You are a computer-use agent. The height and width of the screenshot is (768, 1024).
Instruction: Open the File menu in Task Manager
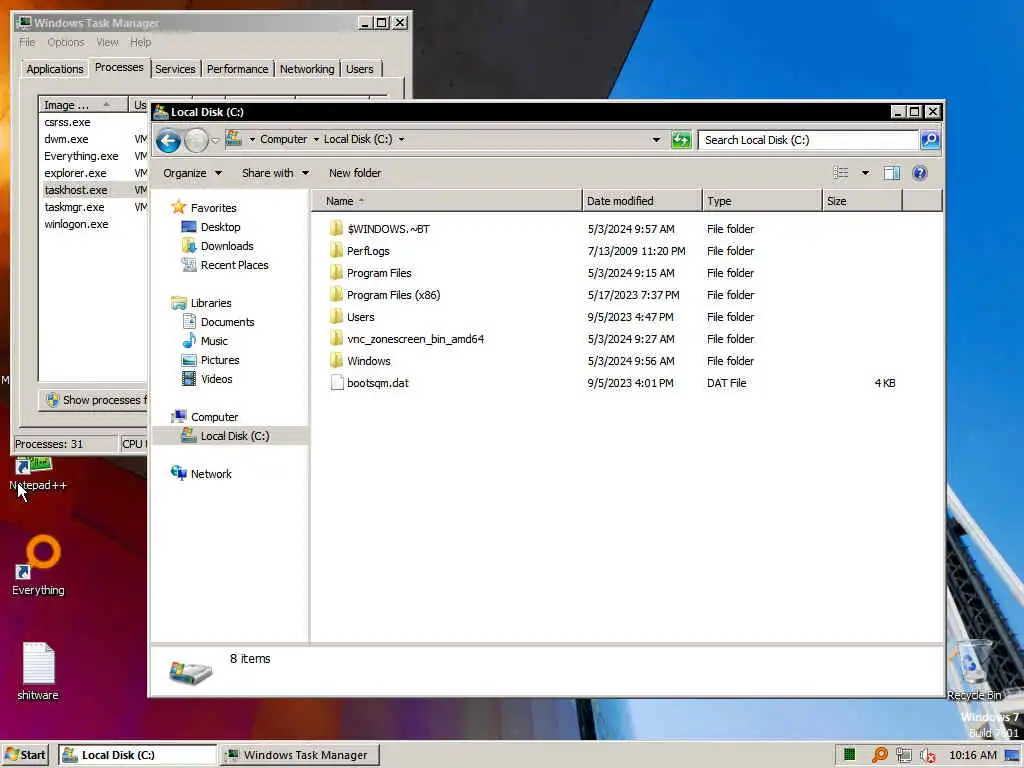27,42
